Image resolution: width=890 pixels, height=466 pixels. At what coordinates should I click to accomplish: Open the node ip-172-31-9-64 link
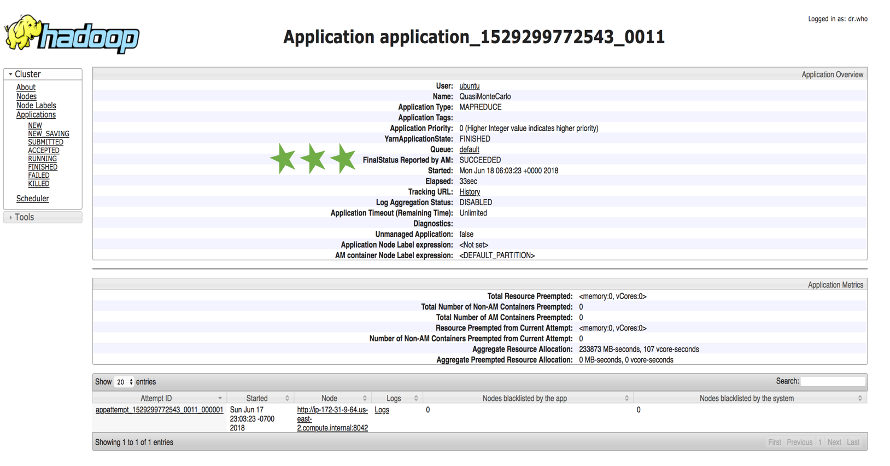333,418
